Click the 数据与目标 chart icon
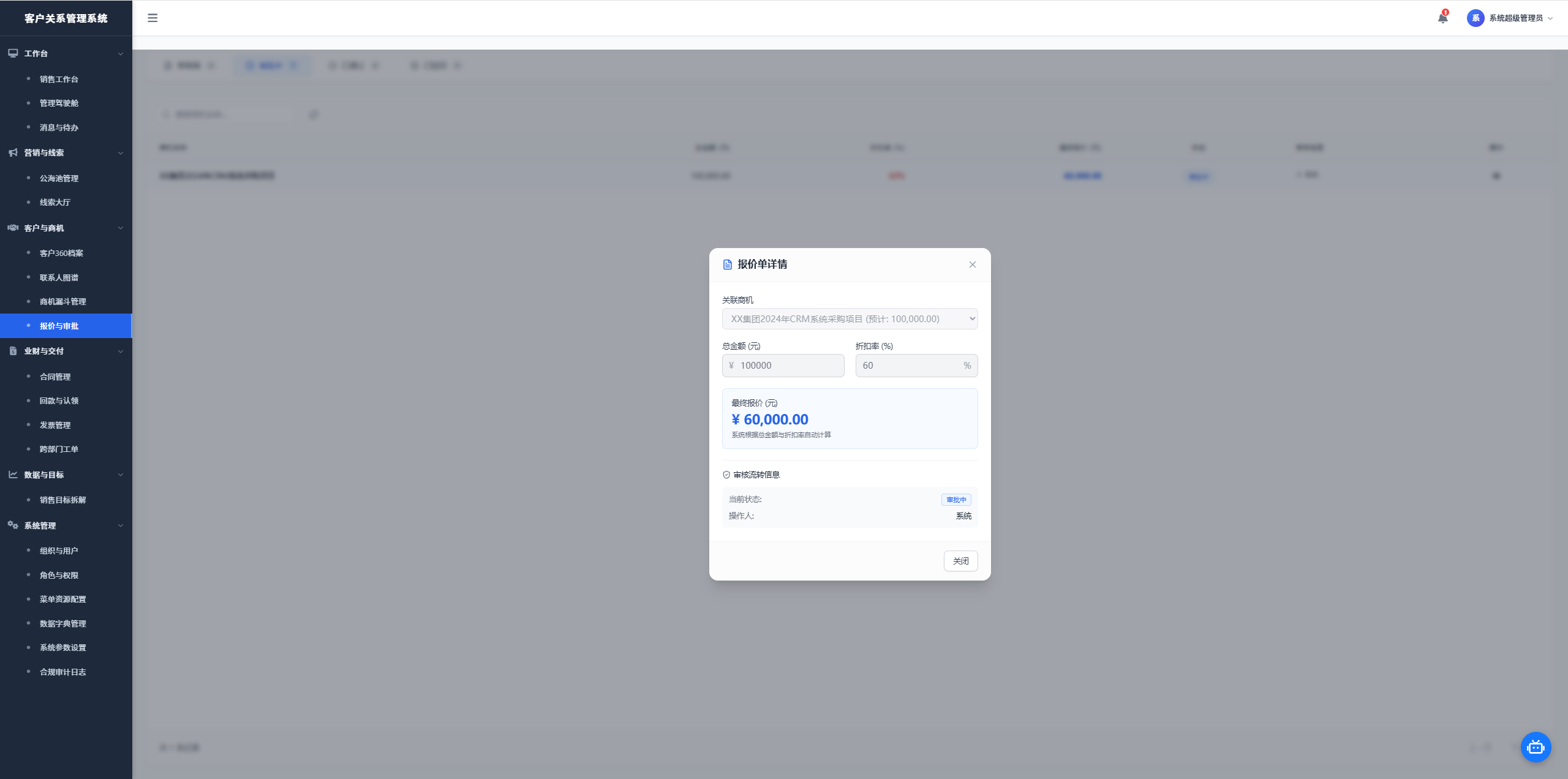This screenshot has height=779, width=1568. coord(13,475)
